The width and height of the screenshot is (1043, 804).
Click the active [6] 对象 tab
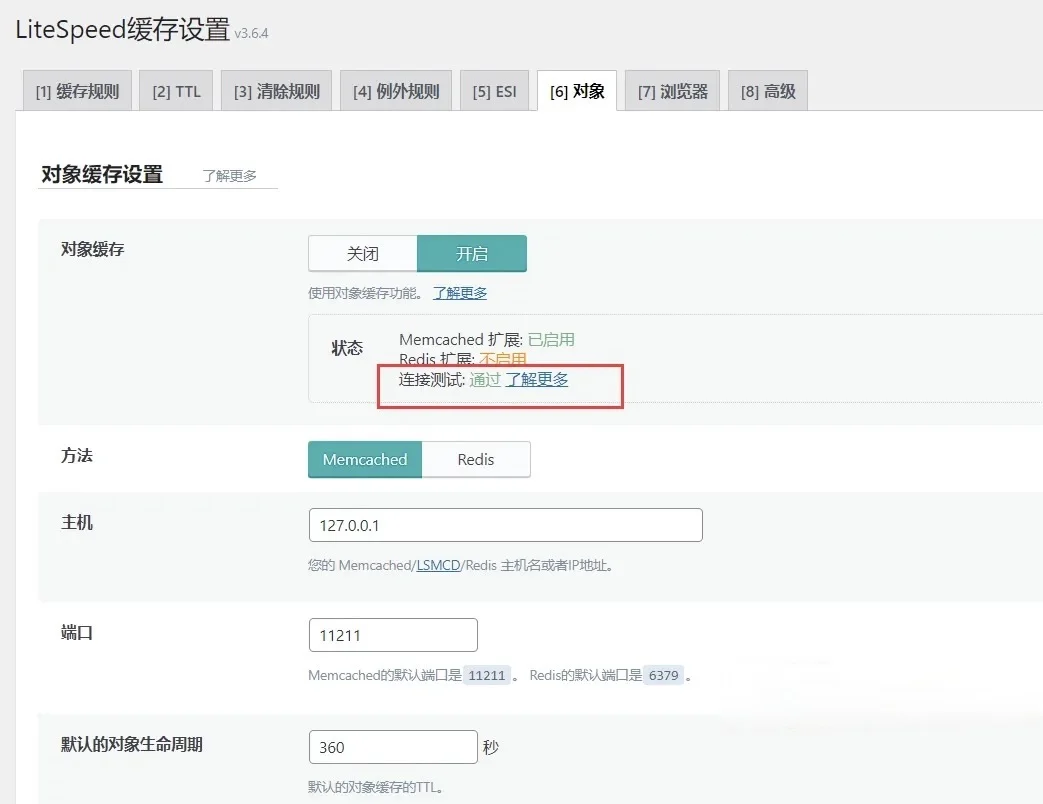(x=577, y=91)
